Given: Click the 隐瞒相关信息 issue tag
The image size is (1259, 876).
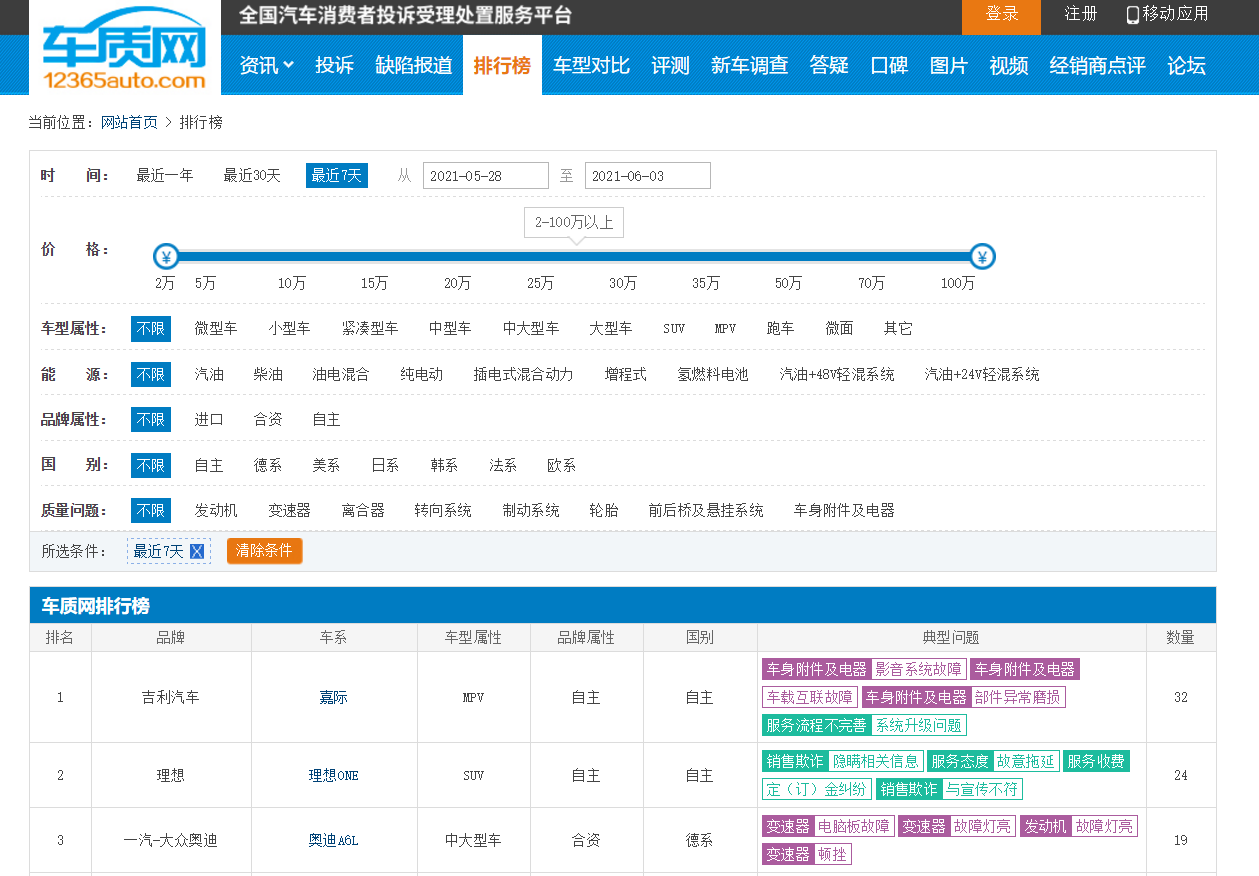Looking at the screenshot, I should (876, 761).
